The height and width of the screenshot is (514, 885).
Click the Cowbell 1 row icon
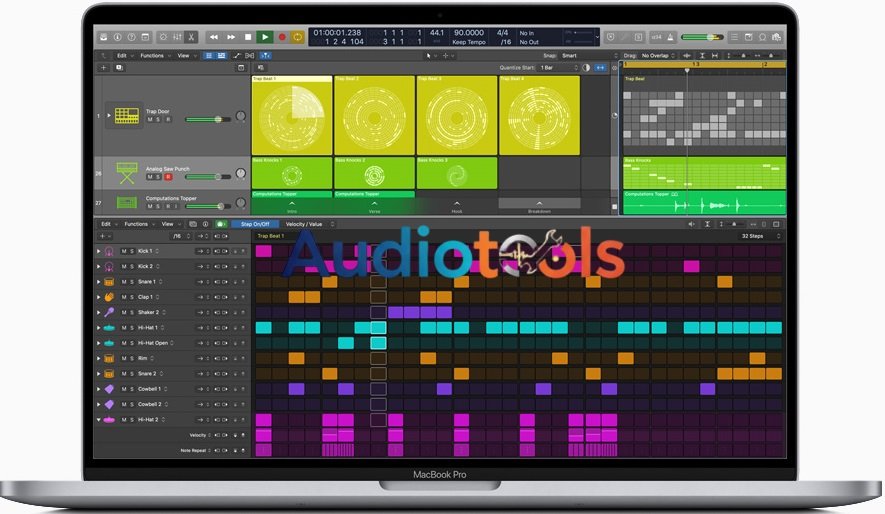point(109,389)
